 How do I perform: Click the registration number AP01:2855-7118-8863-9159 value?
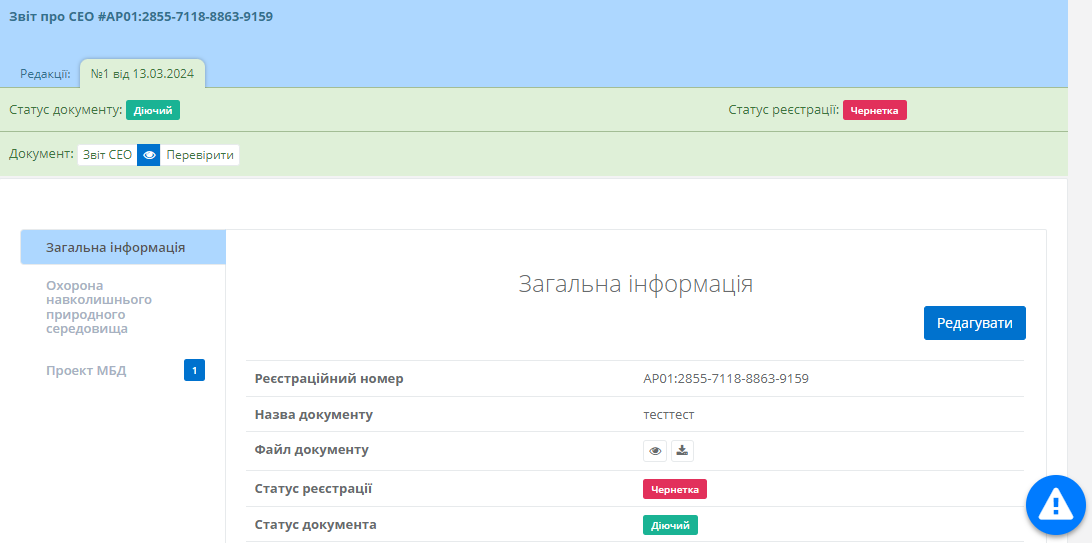[x=725, y=378]
